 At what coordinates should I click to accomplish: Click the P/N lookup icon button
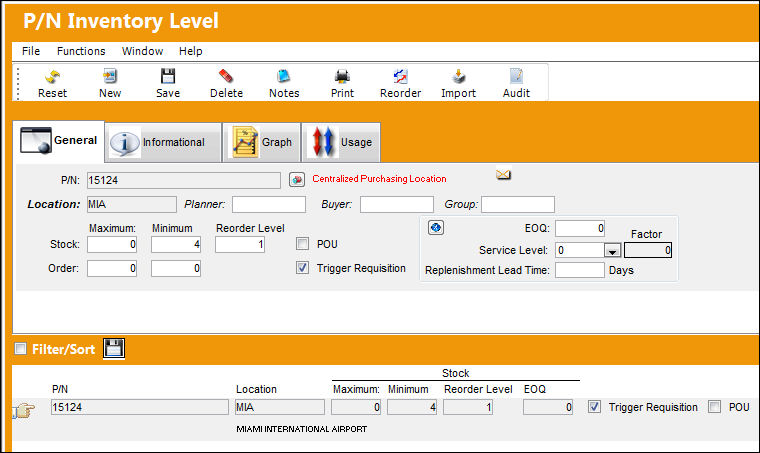(x=297, y=180)
